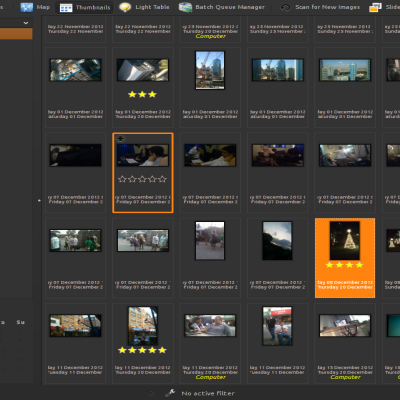The height and width of the screenshot is (400, 400).
Task: Expand the dropdown chevron in the left panel
Action: point(26,23)
